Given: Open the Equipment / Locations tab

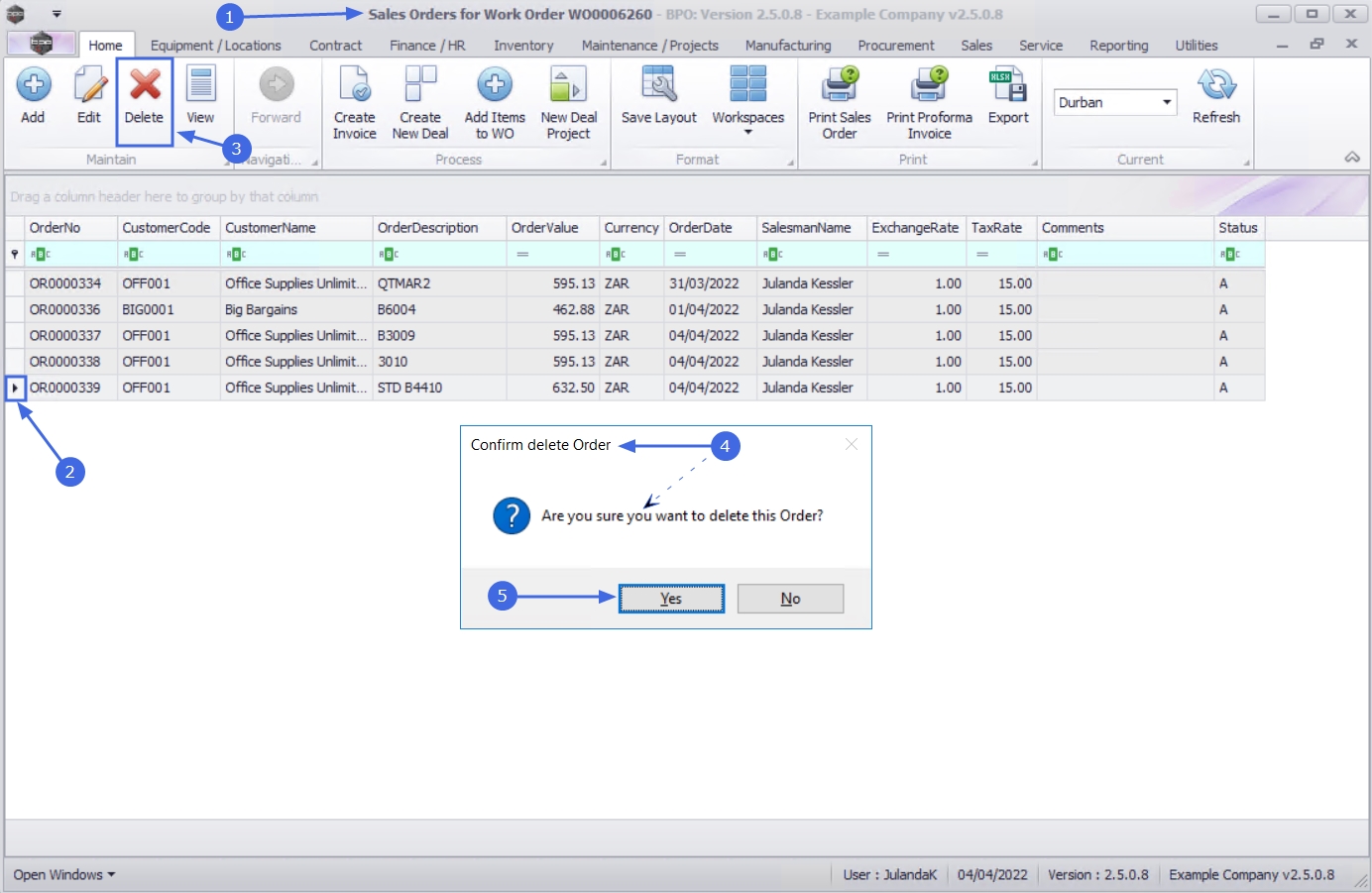Looking at the screenshot, I should (x=216, y=46).
